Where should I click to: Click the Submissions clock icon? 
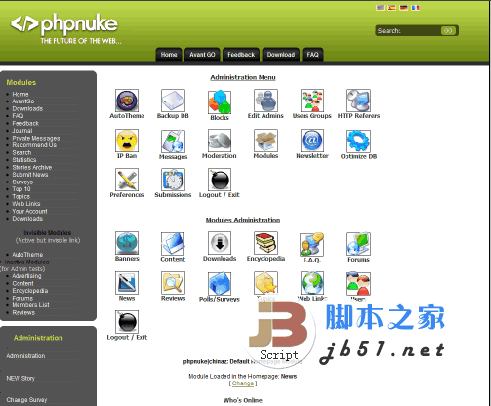173,180
